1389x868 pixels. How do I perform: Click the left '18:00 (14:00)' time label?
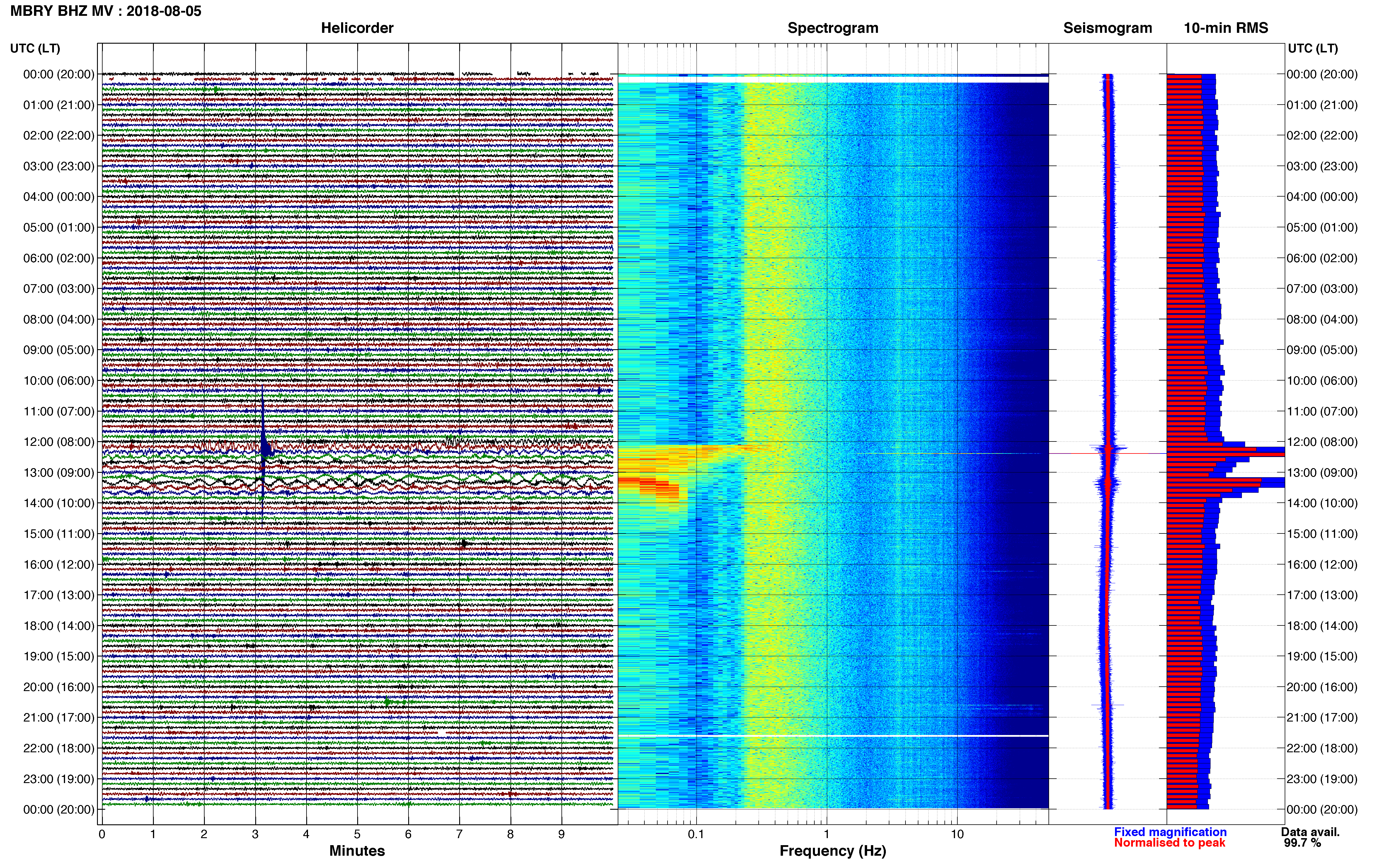[x=59, y=626]
